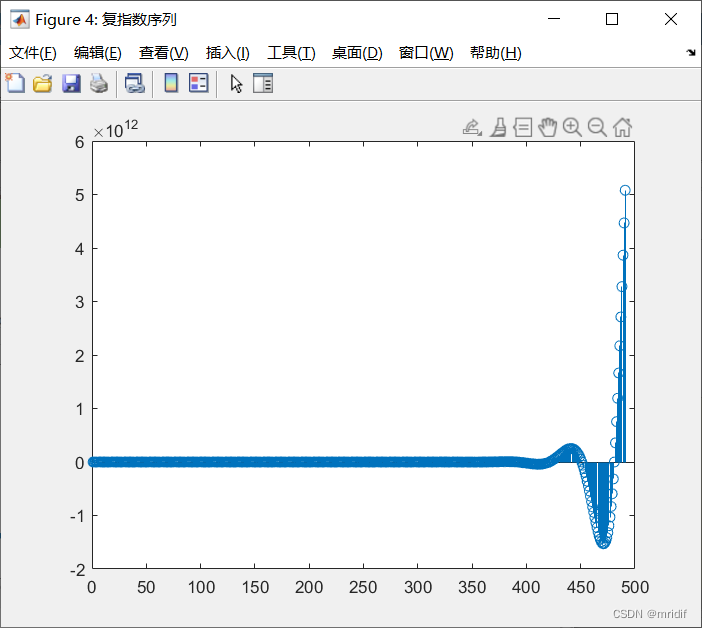Click the toolbar dock arrow at the menu's right end
The image size is (702, 628).
tap(691, 53)
